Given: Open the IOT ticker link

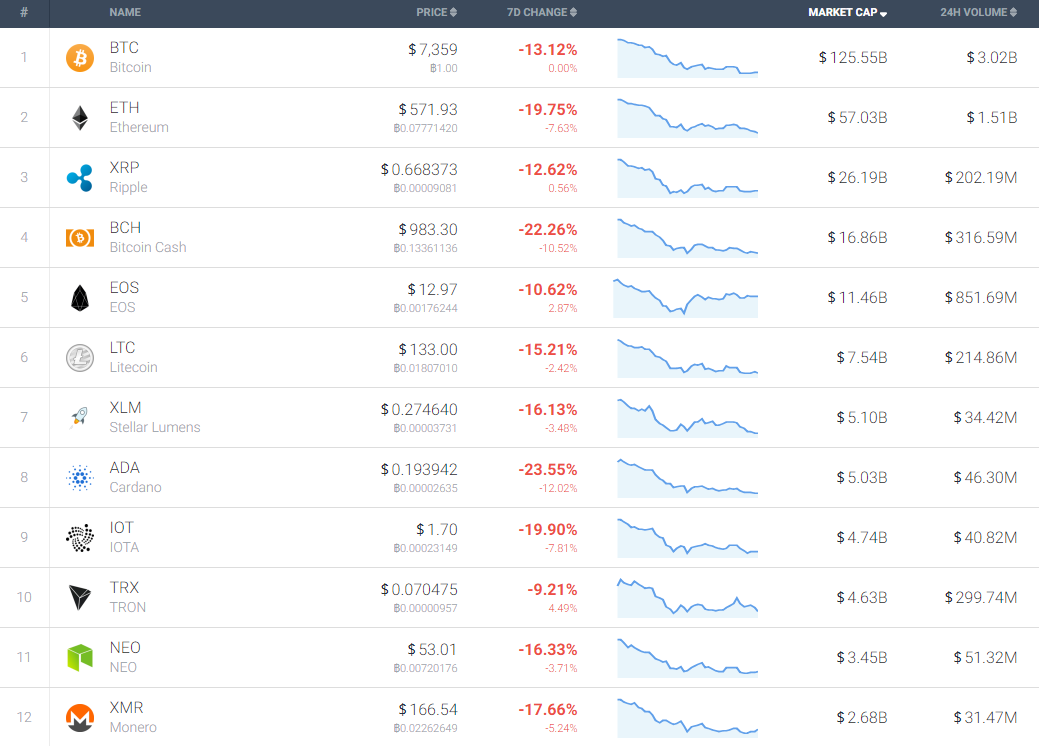Looking at the screenshot, I should tap(122, 527).
